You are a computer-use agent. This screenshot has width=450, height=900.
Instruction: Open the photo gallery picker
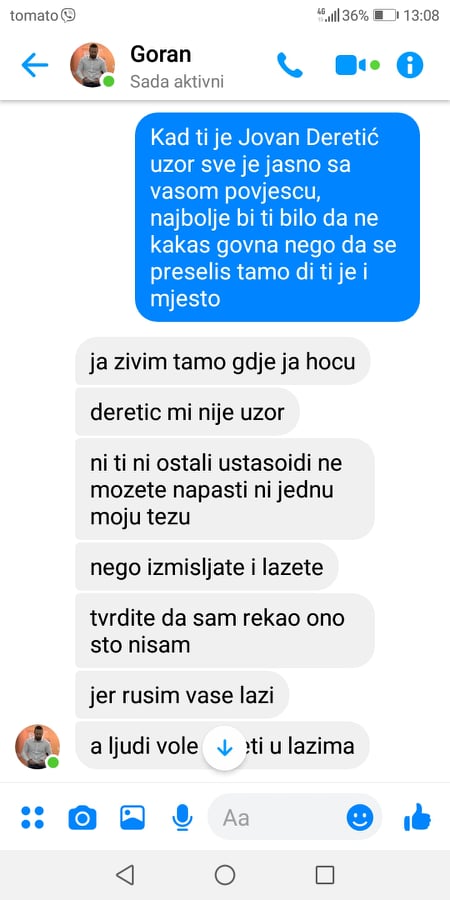pos(132,817)
